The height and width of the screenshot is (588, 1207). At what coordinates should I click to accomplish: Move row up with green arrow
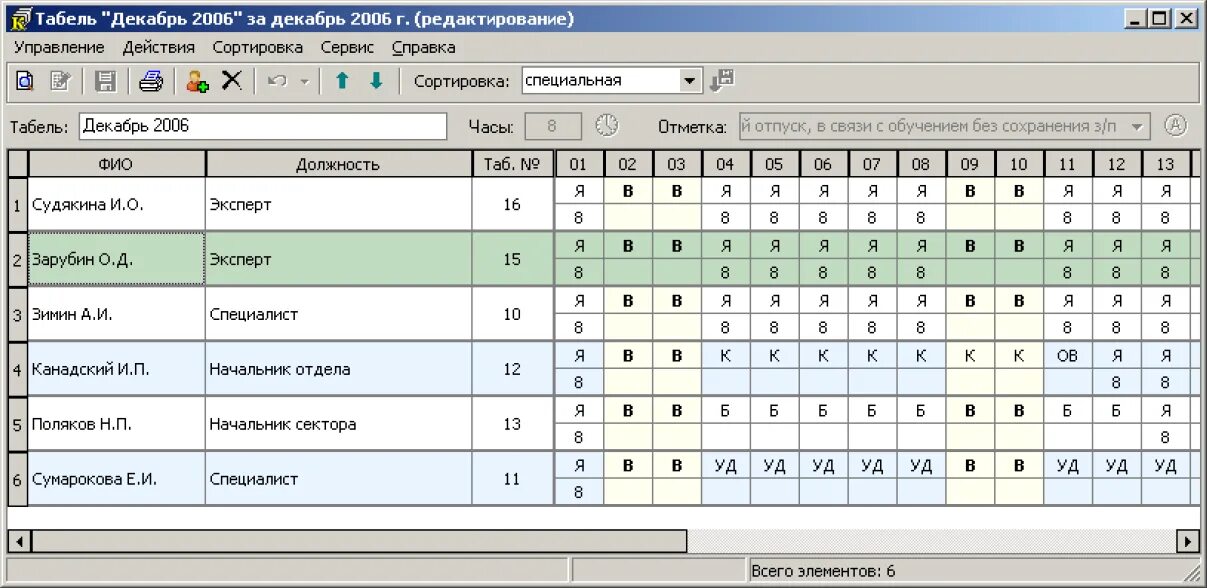point(342,82)
